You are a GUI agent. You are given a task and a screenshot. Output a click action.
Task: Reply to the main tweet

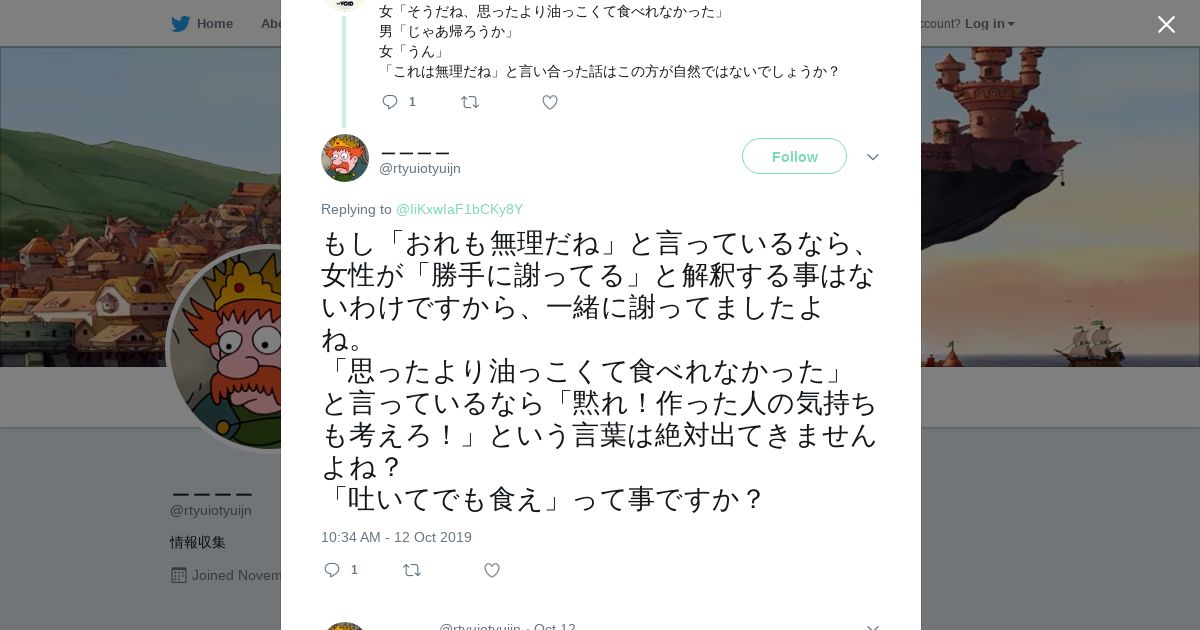pos(333,570)
